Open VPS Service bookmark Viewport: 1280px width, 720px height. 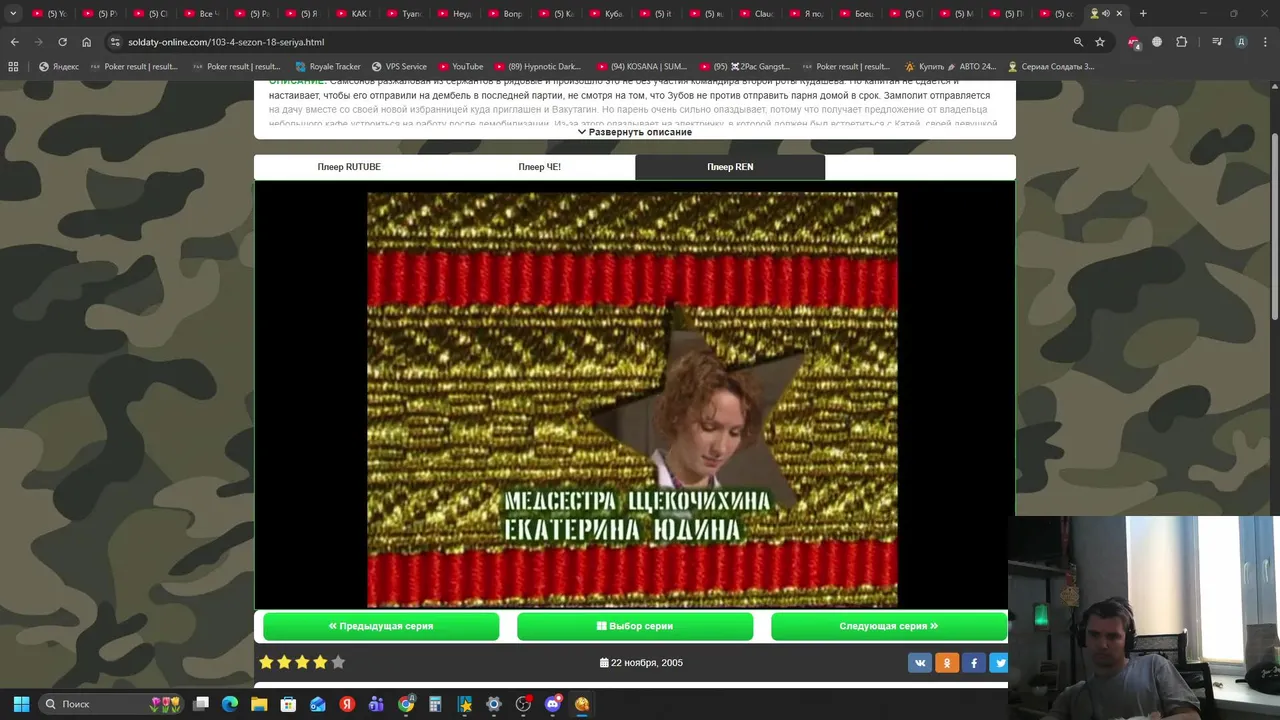pyautogui.click(x=399, y=67)
